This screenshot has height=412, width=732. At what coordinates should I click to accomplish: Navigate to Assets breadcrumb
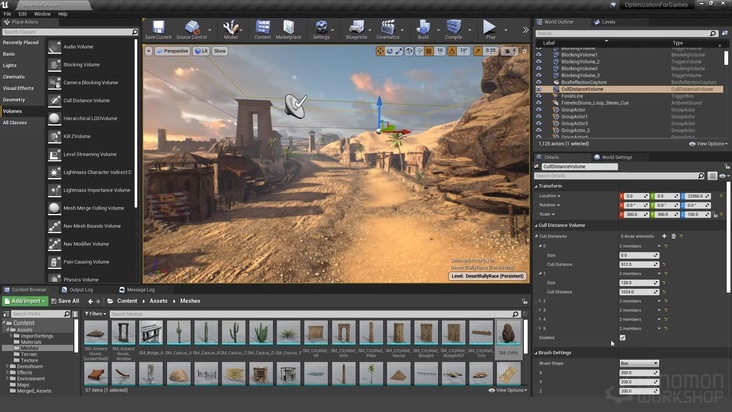pos(158,301)
